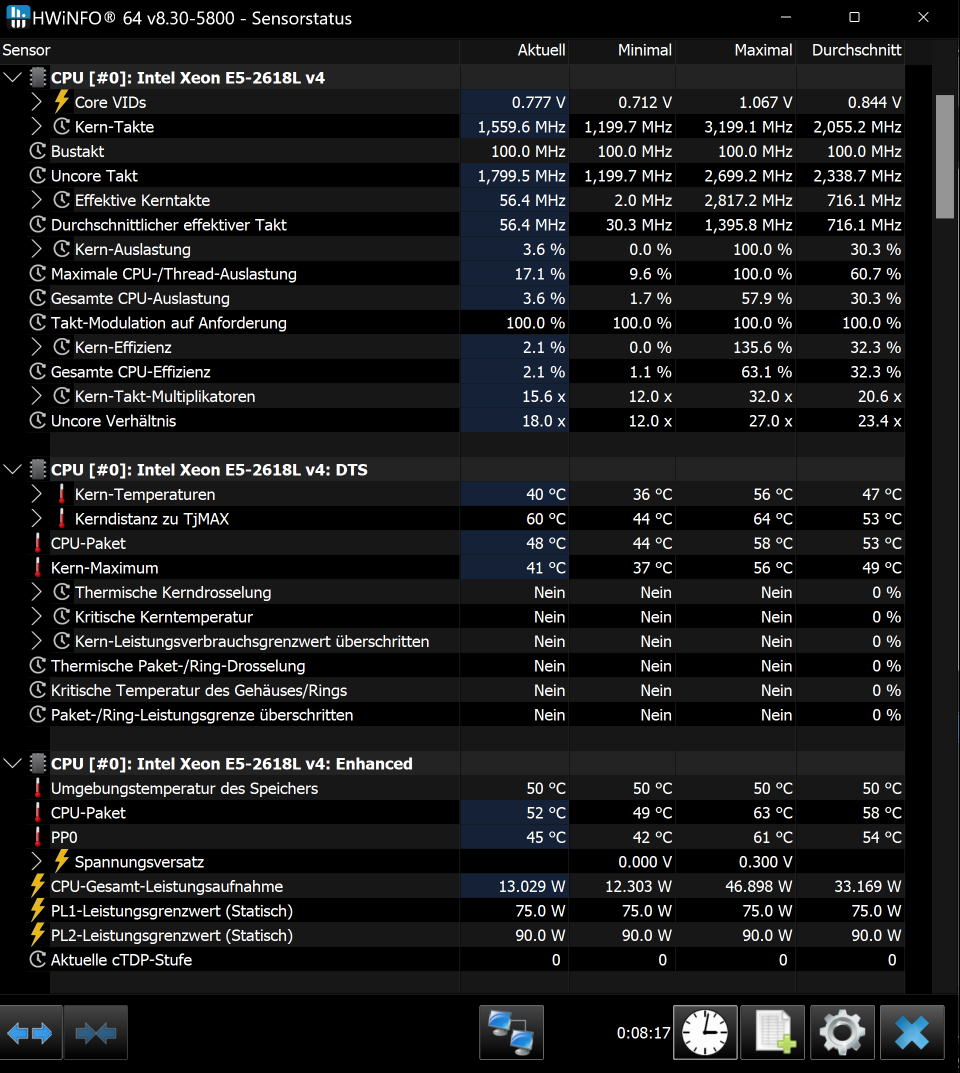Expand the Kern-Temperaturen row
Image resolution: width=960 pixels, height=1073 pixels.
point(36,494)
